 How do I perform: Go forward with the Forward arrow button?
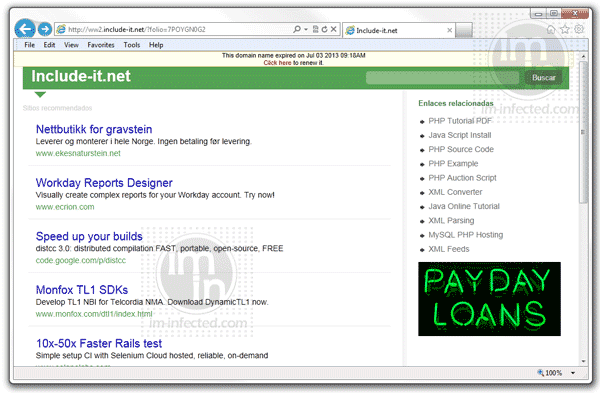click(45, 29)
